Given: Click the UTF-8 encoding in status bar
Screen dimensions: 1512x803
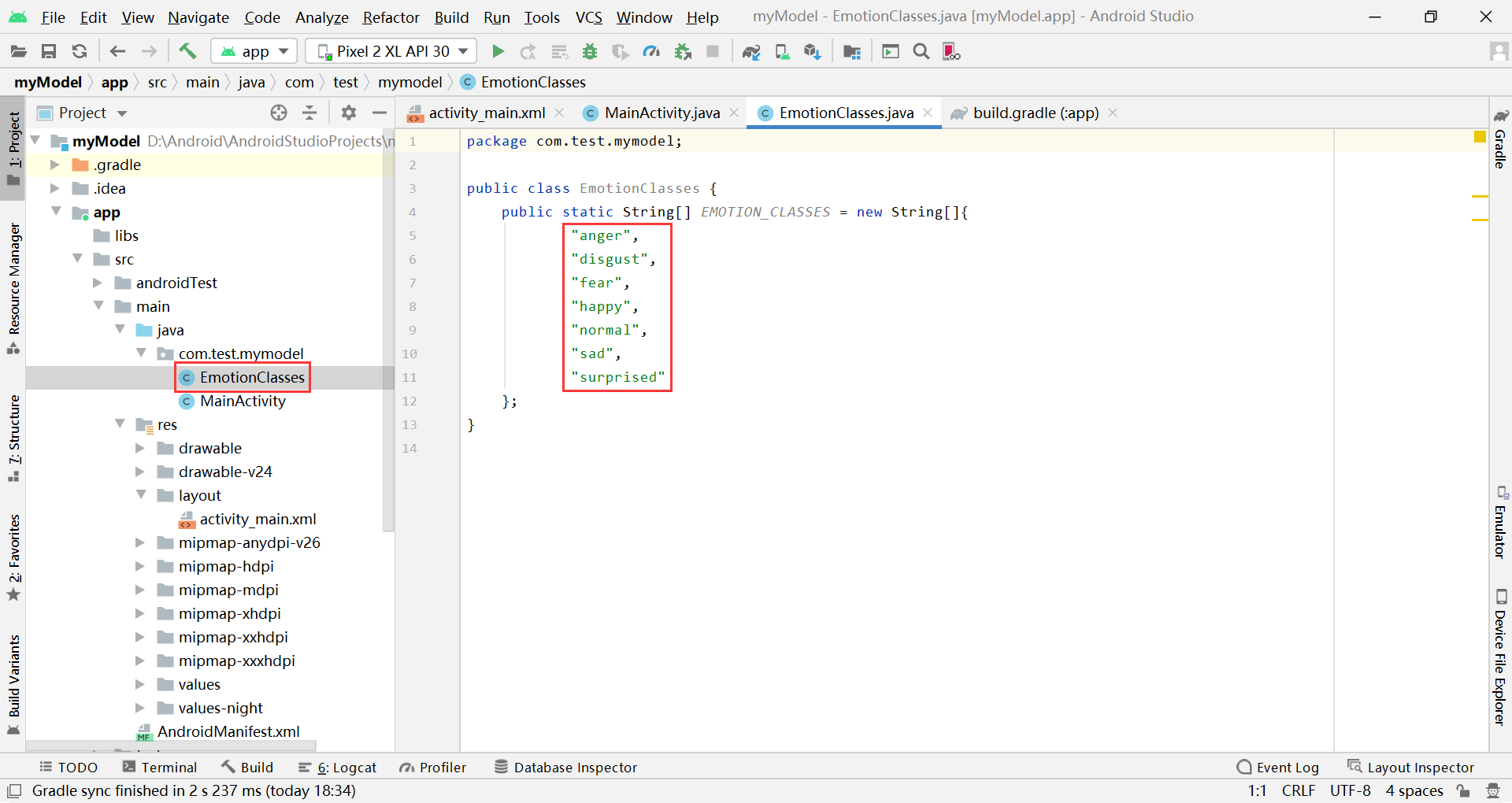Looking at the screenshot, I should (1350, 790).
